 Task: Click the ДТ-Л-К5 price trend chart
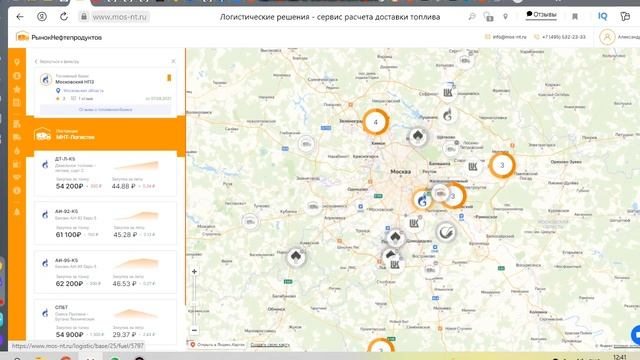pos(136,165)
